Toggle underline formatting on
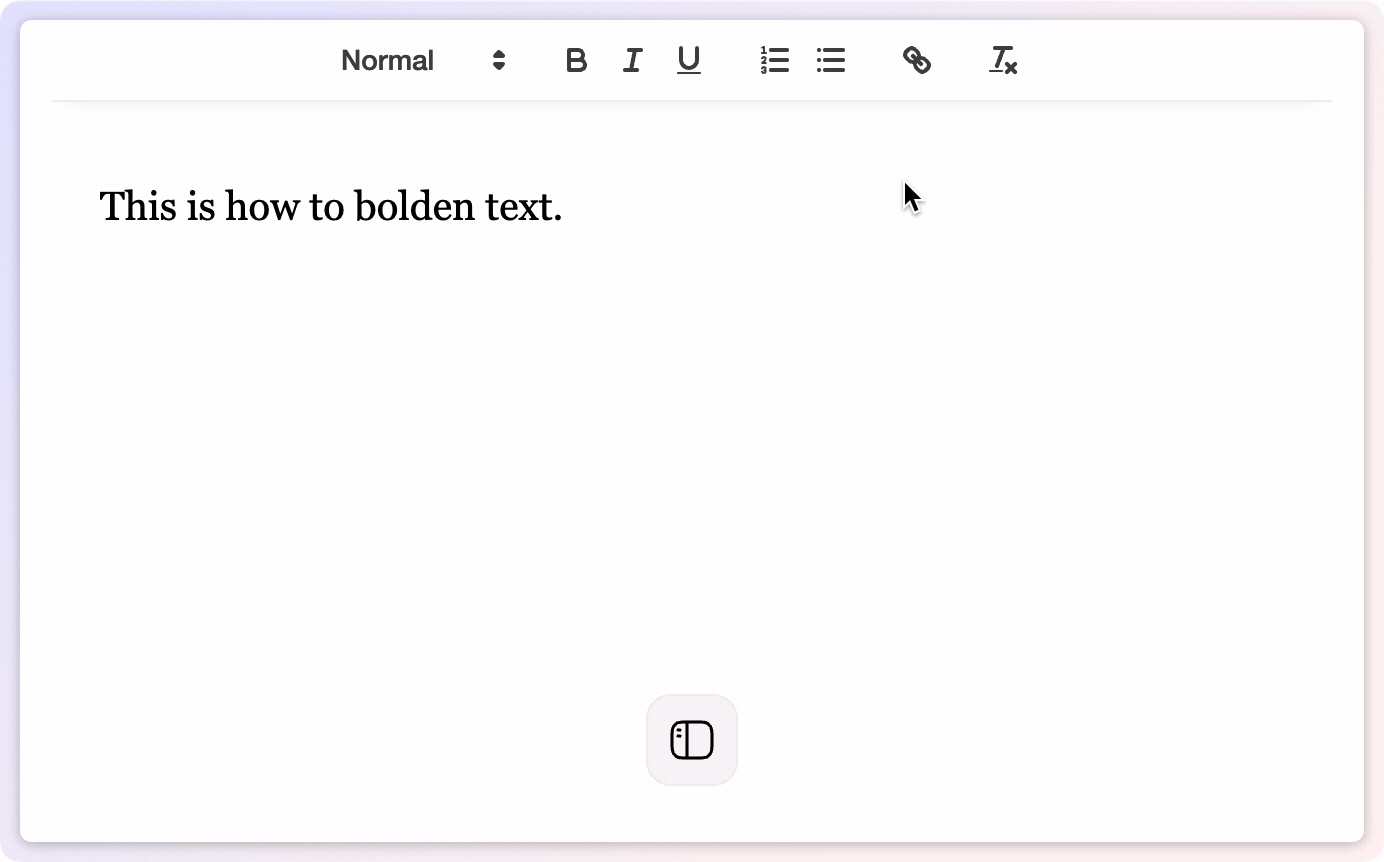The width and height of the screenshot is (1384, 862). point(689,61)
